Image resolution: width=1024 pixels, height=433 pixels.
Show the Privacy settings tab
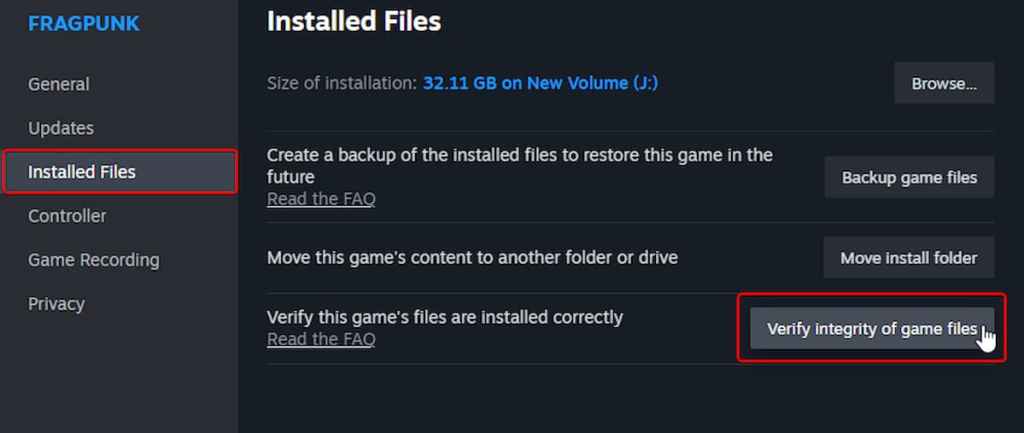coord(56,304)
